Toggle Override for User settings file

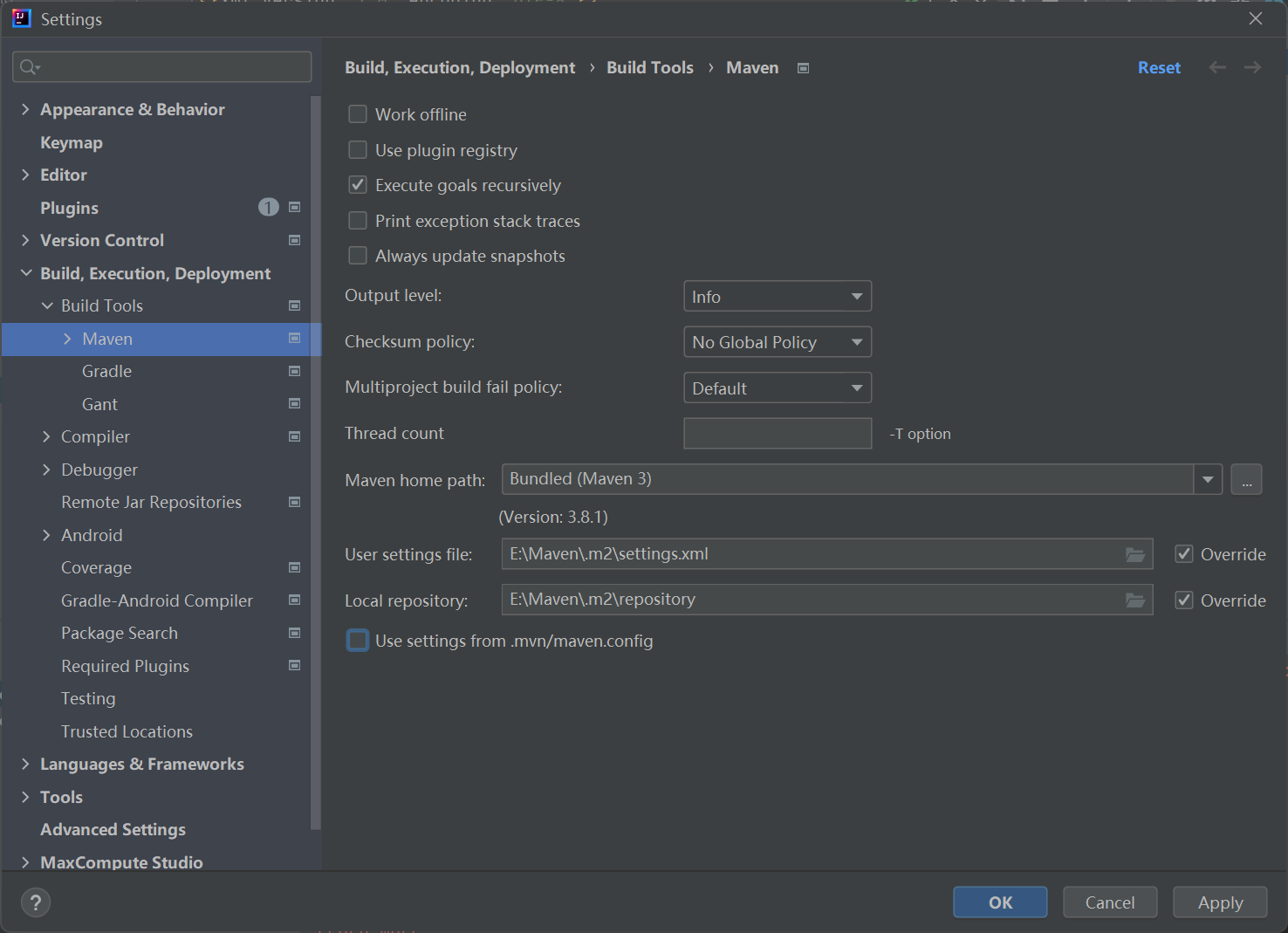click(x=1184, y=554)
